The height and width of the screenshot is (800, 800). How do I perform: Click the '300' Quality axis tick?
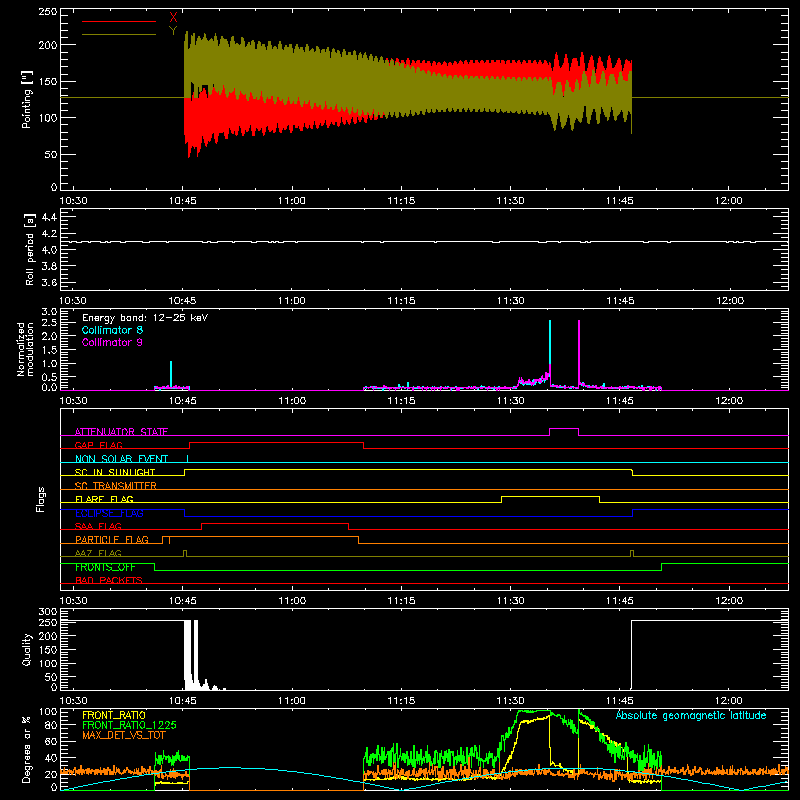47,612
